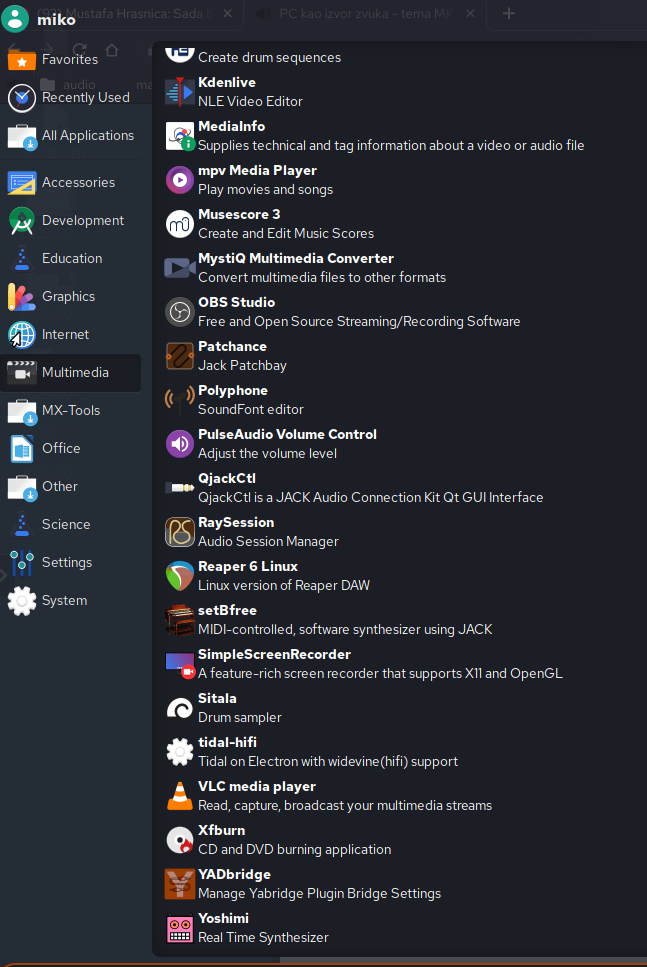Select the Science category
Viewport: 647px width, 967px height.
[x=71, y=525]
